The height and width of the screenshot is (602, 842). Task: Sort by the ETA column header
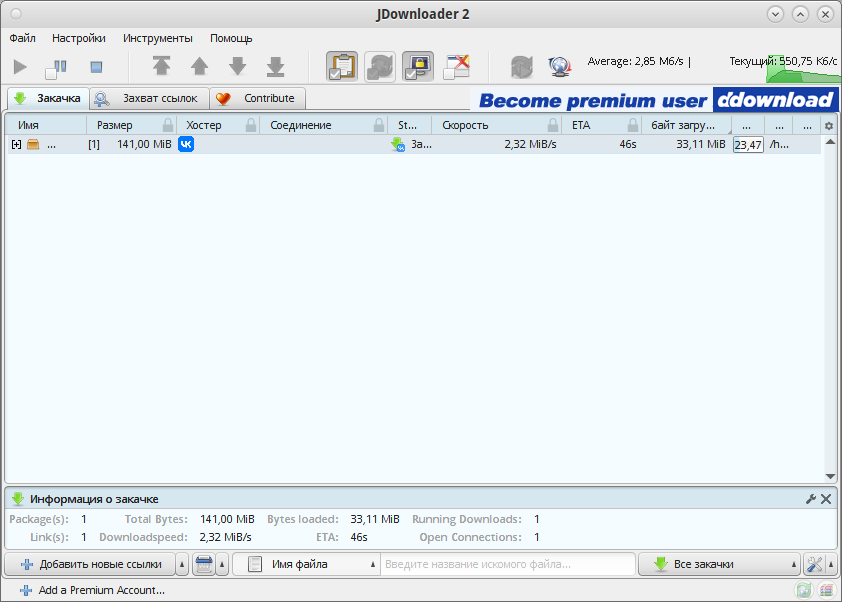pyautogui.click(x=581, y=125)
